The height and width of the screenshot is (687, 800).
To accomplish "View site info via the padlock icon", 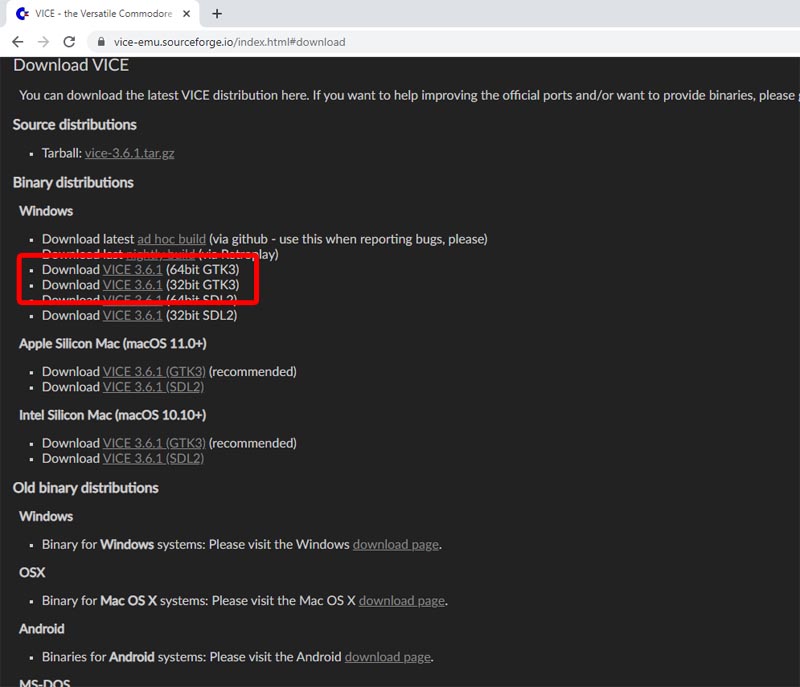I will [x=102, y=42].
